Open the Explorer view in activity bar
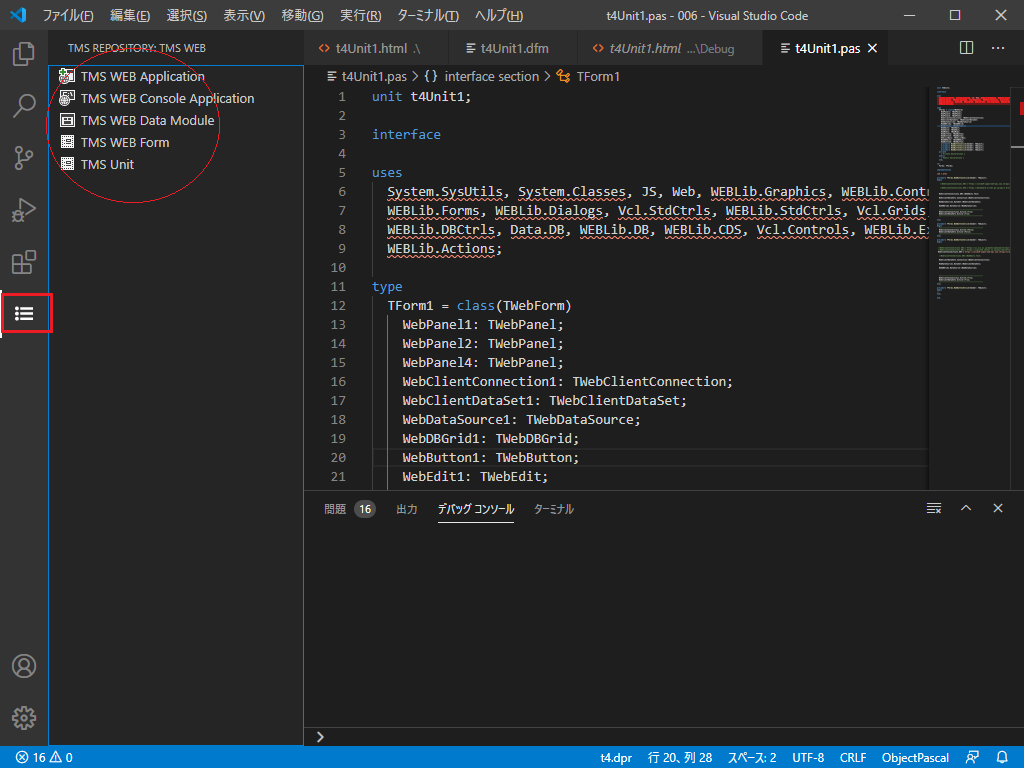1024x768 pixels. click(24, 54)
